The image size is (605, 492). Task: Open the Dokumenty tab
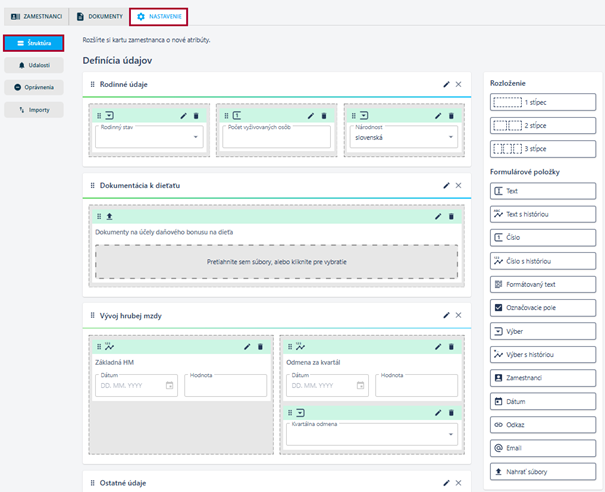click(100, 17)
